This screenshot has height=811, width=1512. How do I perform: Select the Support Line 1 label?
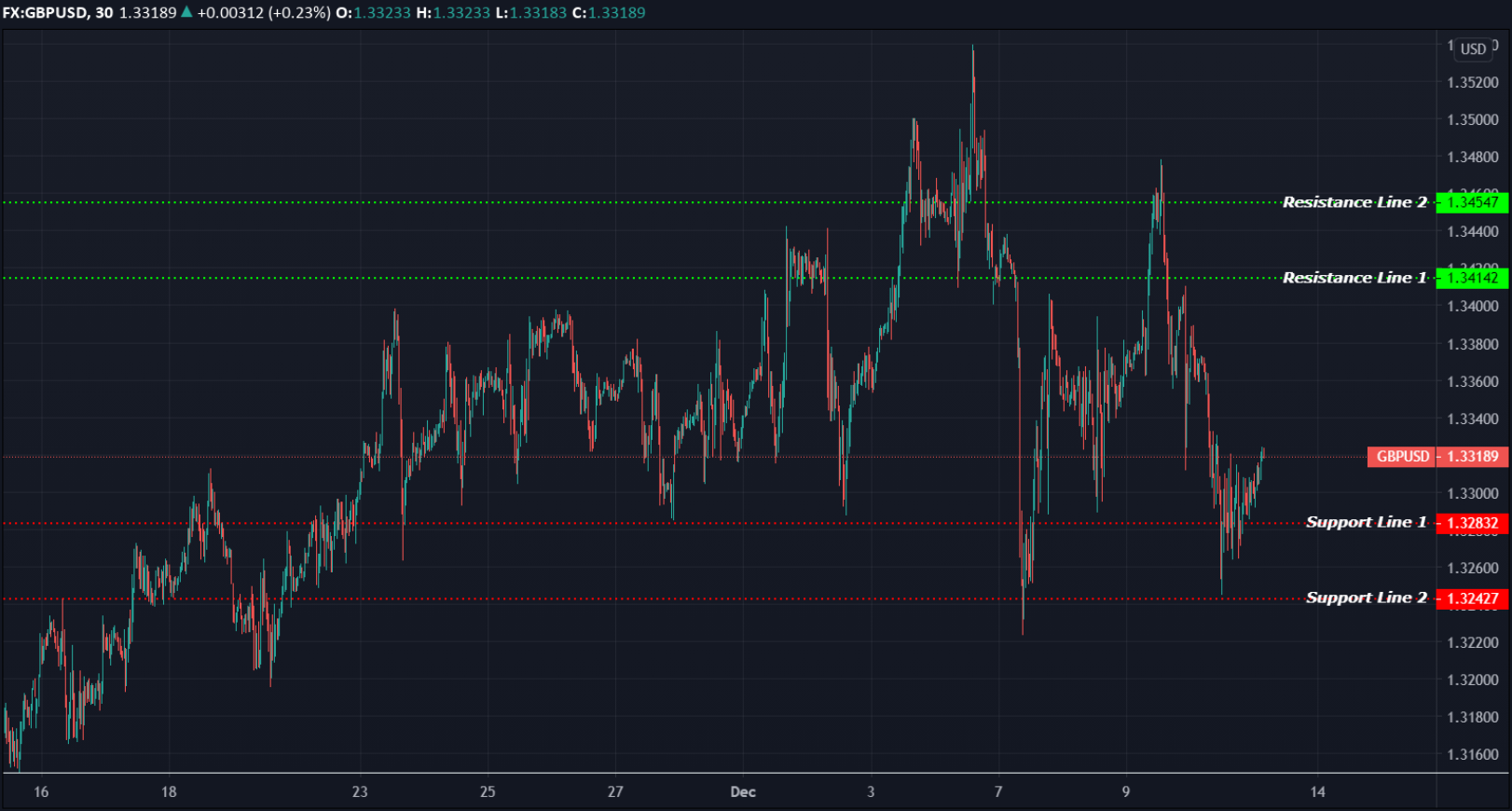(x=1367, y=522)
